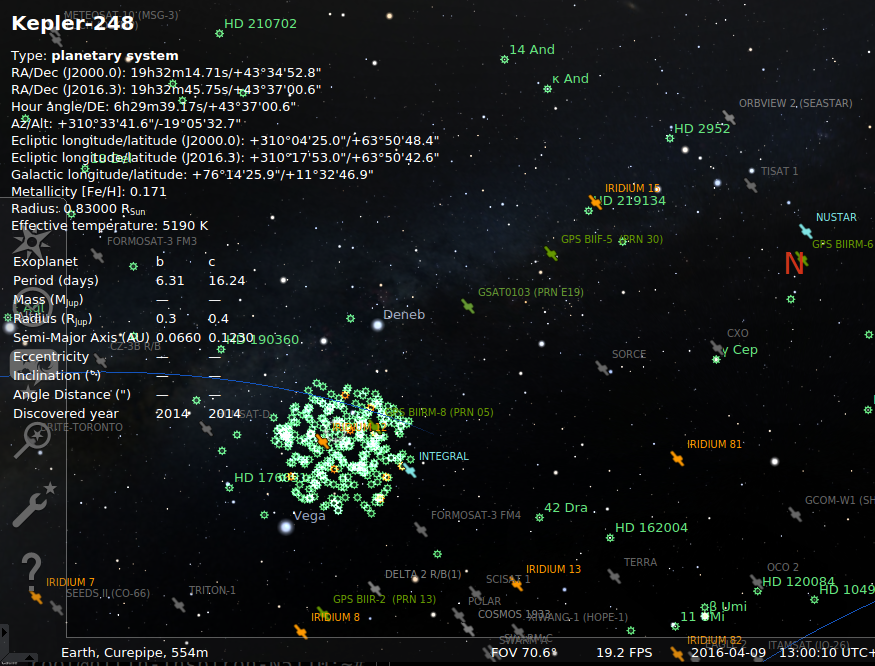Open the Search window magnifier icon
Screen dimensions: 875x666
point(32,442)
